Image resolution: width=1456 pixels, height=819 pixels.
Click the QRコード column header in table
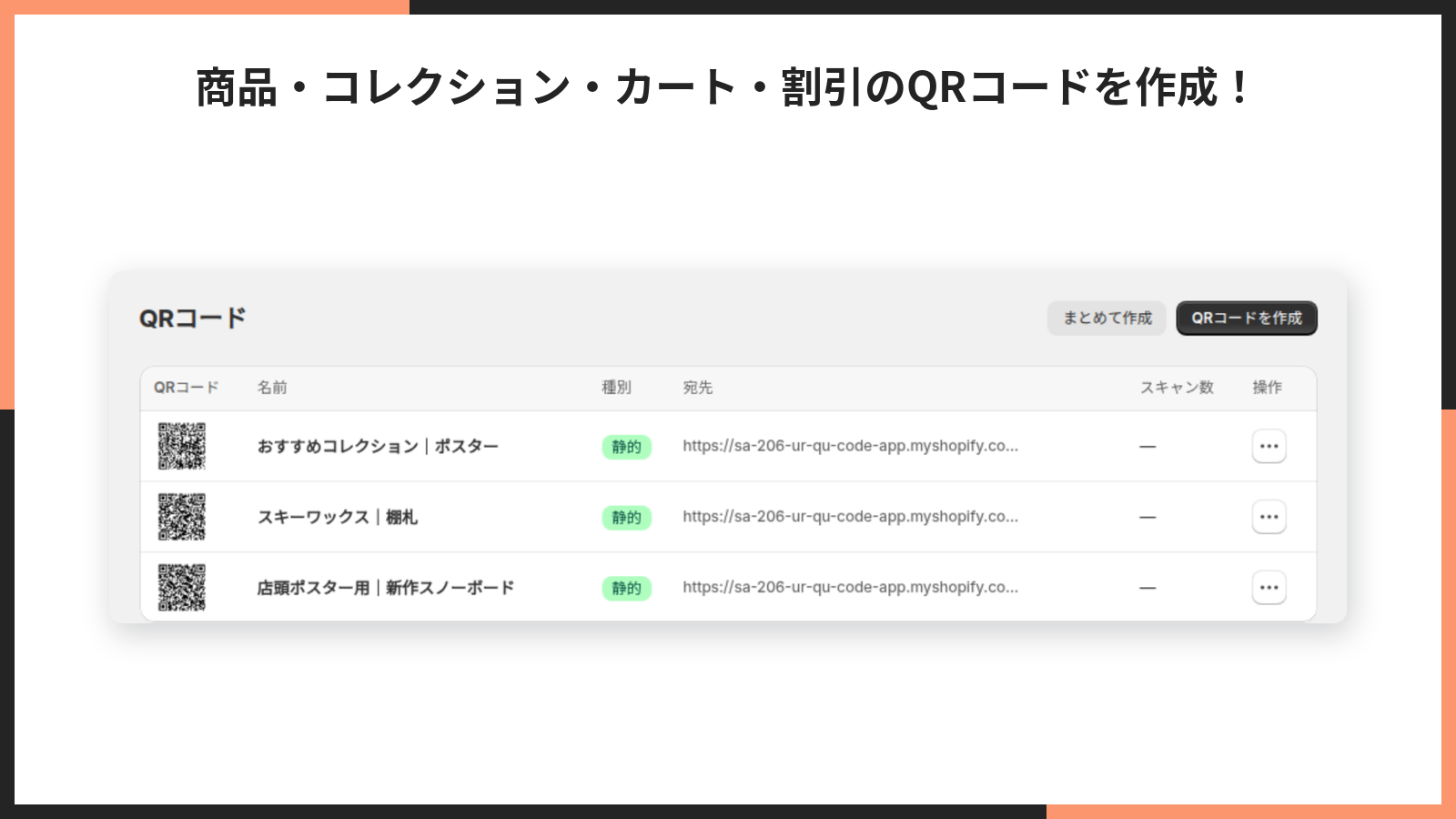click(187, 388)
